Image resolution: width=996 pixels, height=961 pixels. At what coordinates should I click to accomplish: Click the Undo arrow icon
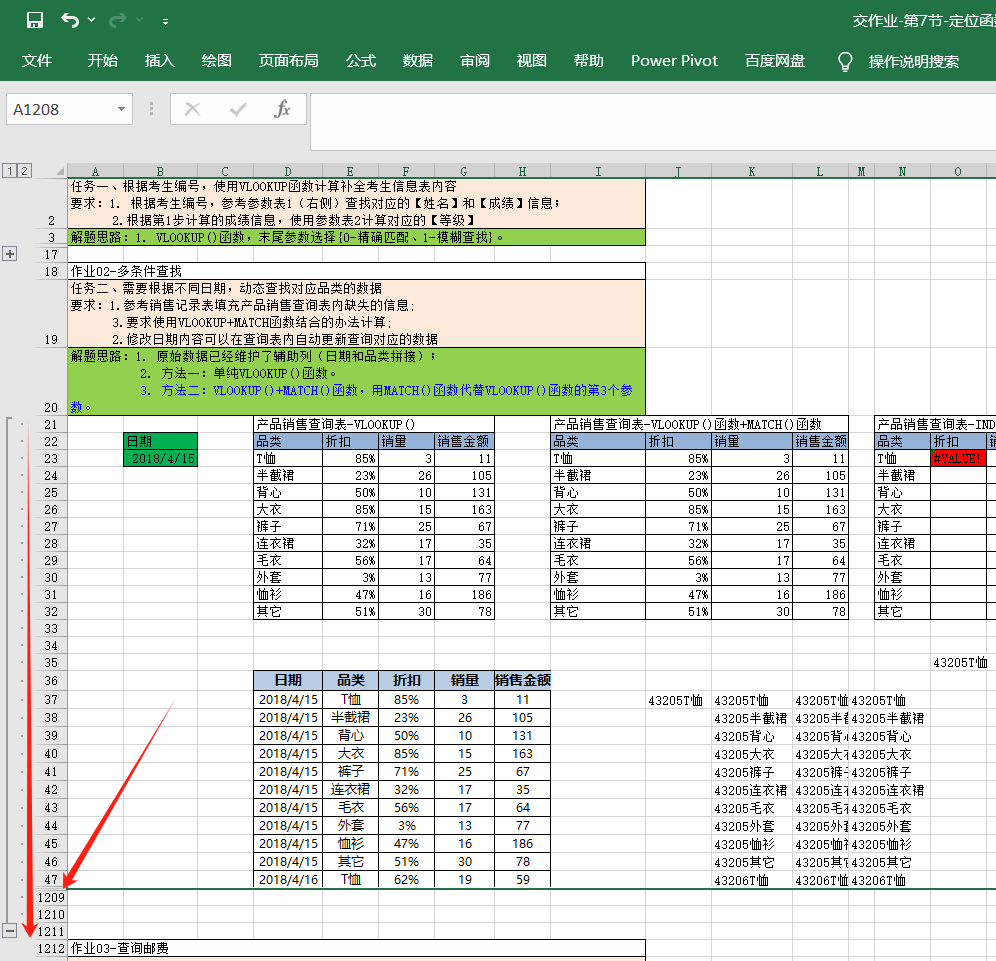(x=69, y=20)
